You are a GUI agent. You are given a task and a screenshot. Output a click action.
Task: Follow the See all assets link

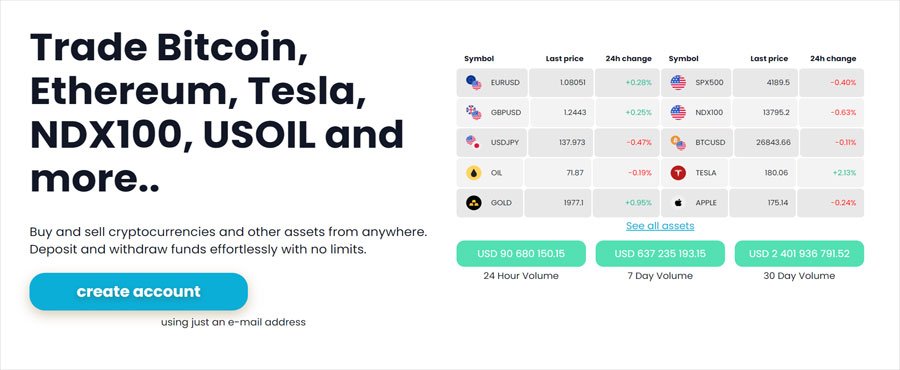click(660, 225)
